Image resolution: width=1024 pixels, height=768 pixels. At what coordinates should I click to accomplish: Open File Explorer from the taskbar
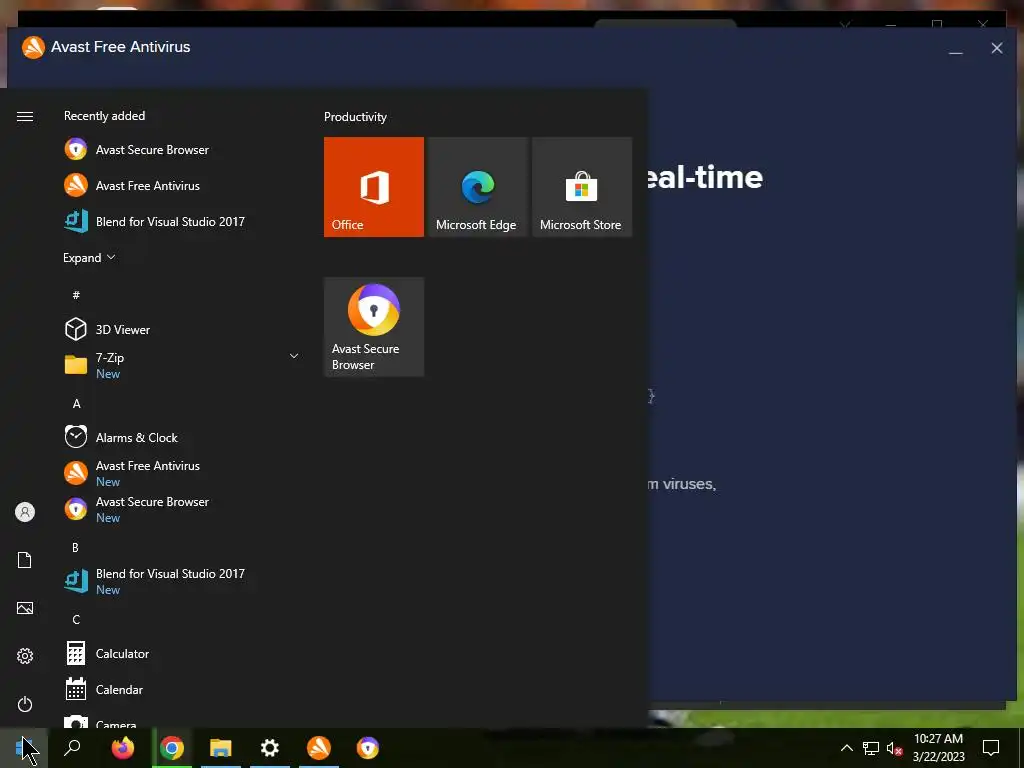pyautogui.click(x=221, y=748)
